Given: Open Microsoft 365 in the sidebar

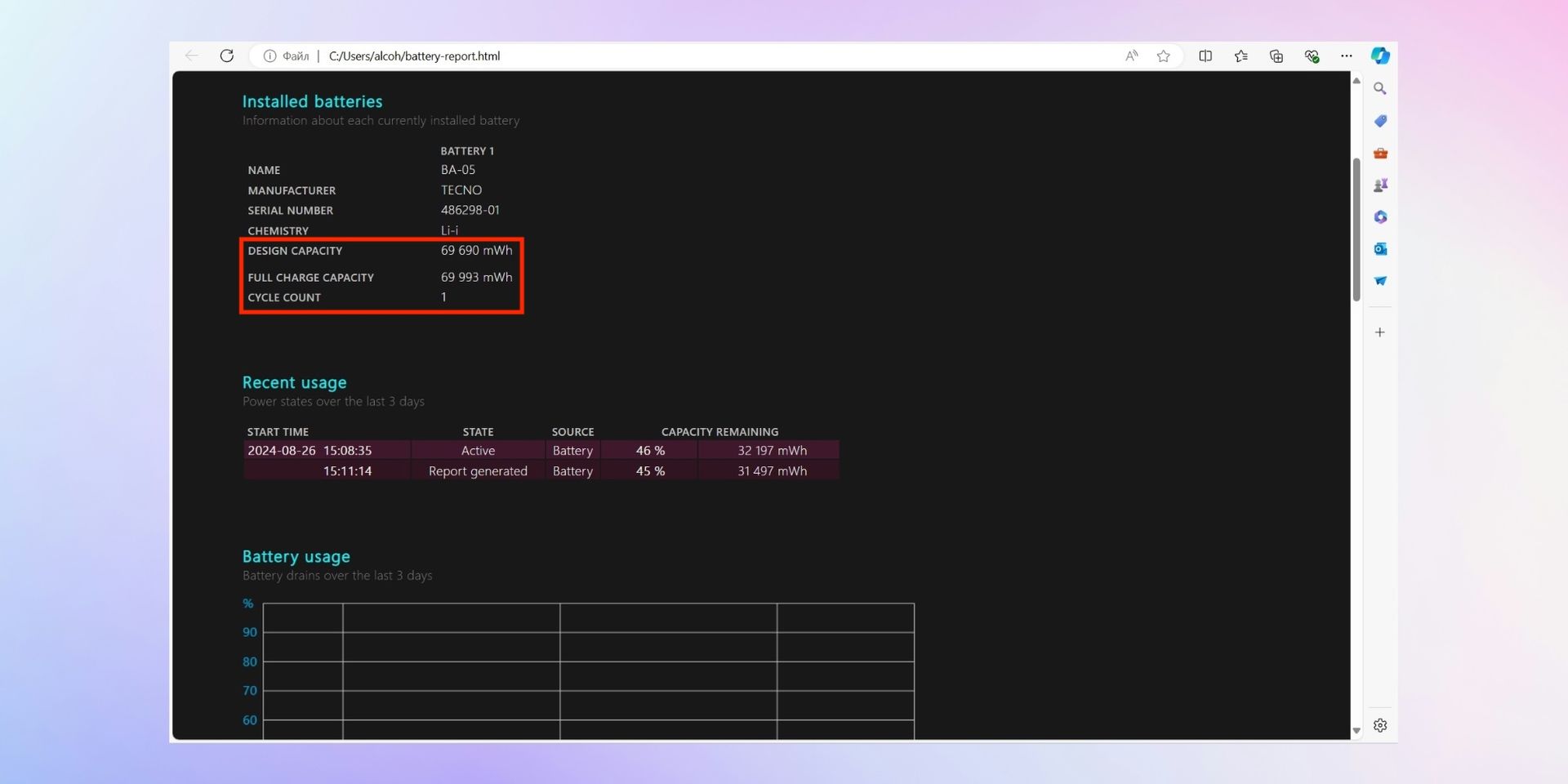Looking at the screenshot, I should click(x=1380, y=217).
